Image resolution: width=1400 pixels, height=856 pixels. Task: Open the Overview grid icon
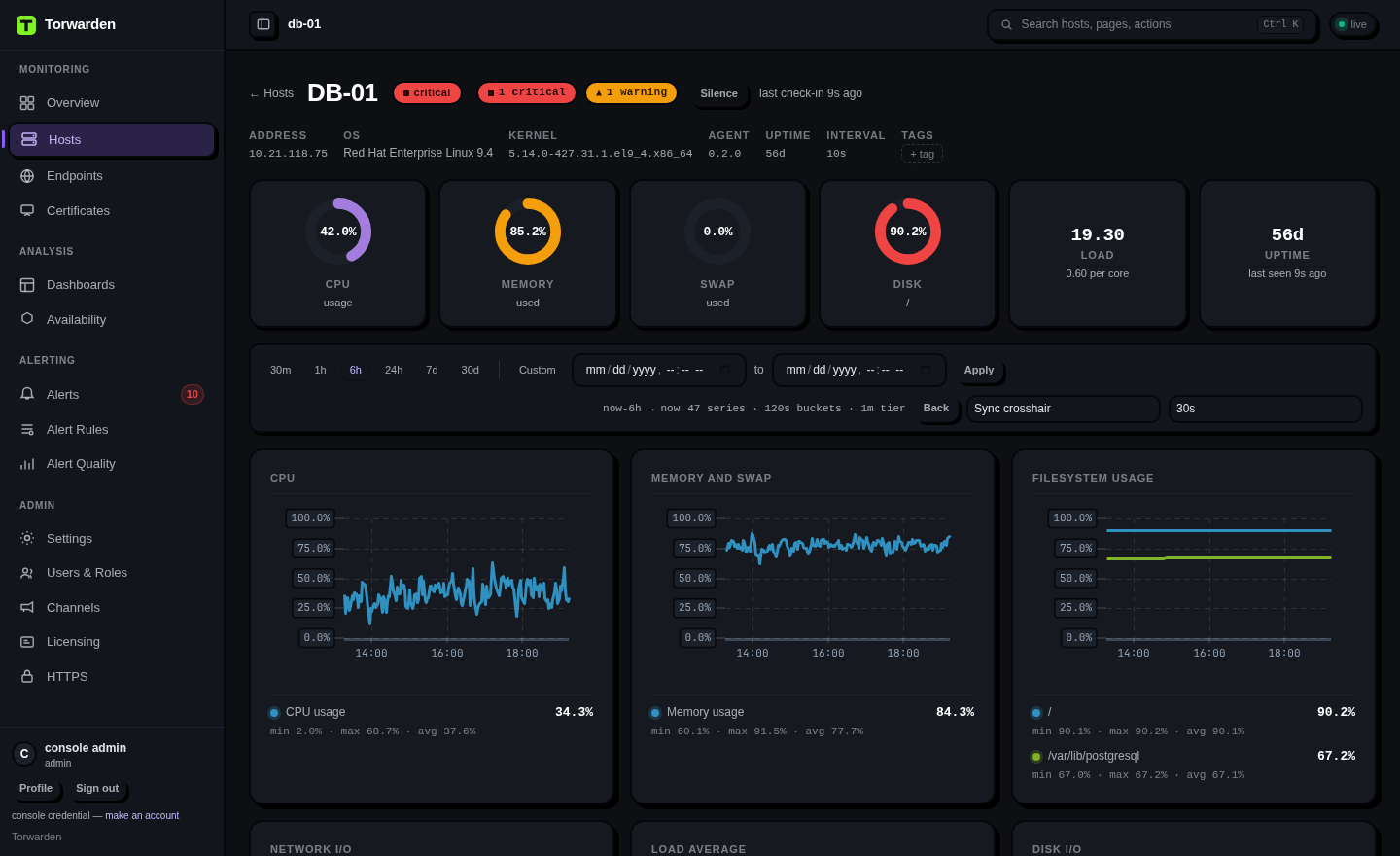(27, 103)
